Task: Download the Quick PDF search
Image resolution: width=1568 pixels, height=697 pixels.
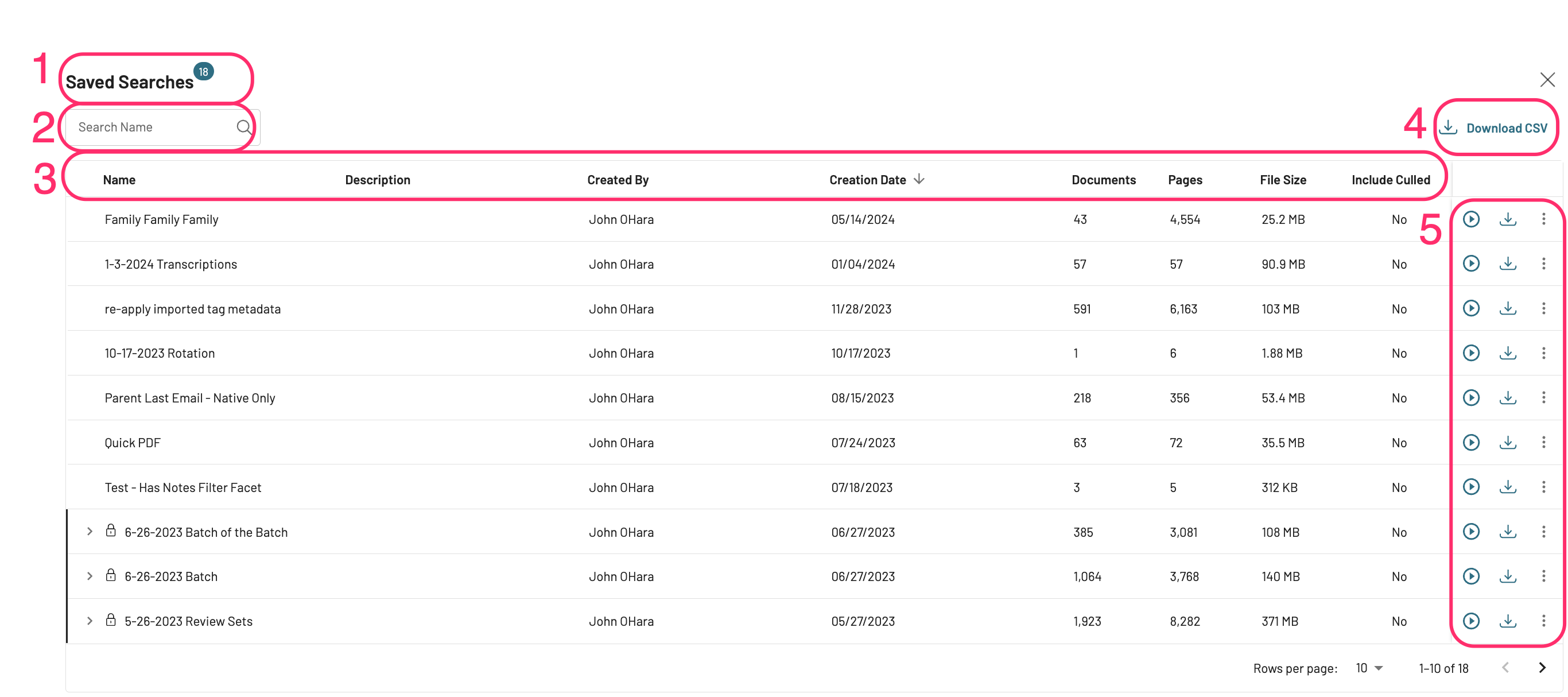Action: 1508,443
